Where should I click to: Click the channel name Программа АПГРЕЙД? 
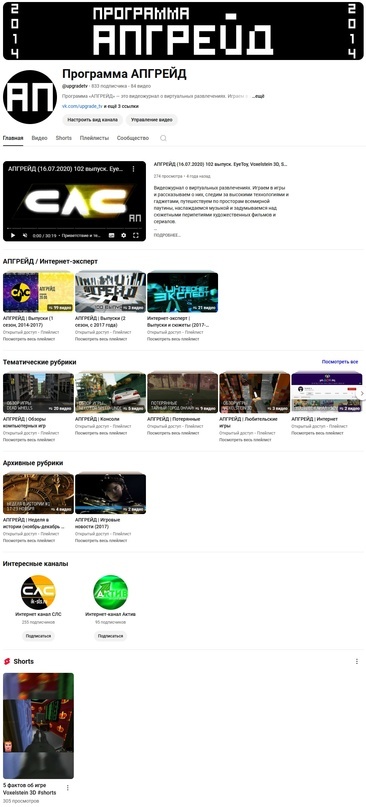coord(124,74)
